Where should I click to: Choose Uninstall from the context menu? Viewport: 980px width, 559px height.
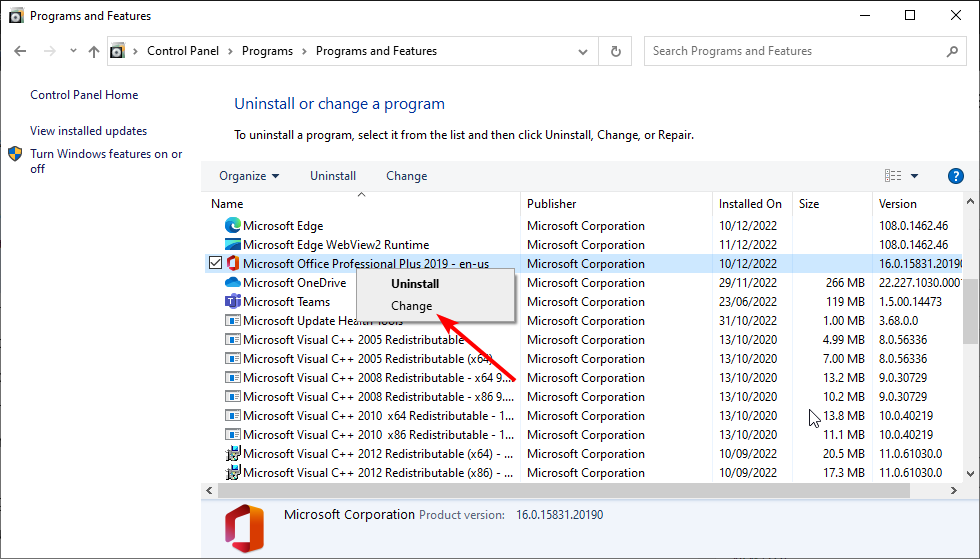(414, 284)
